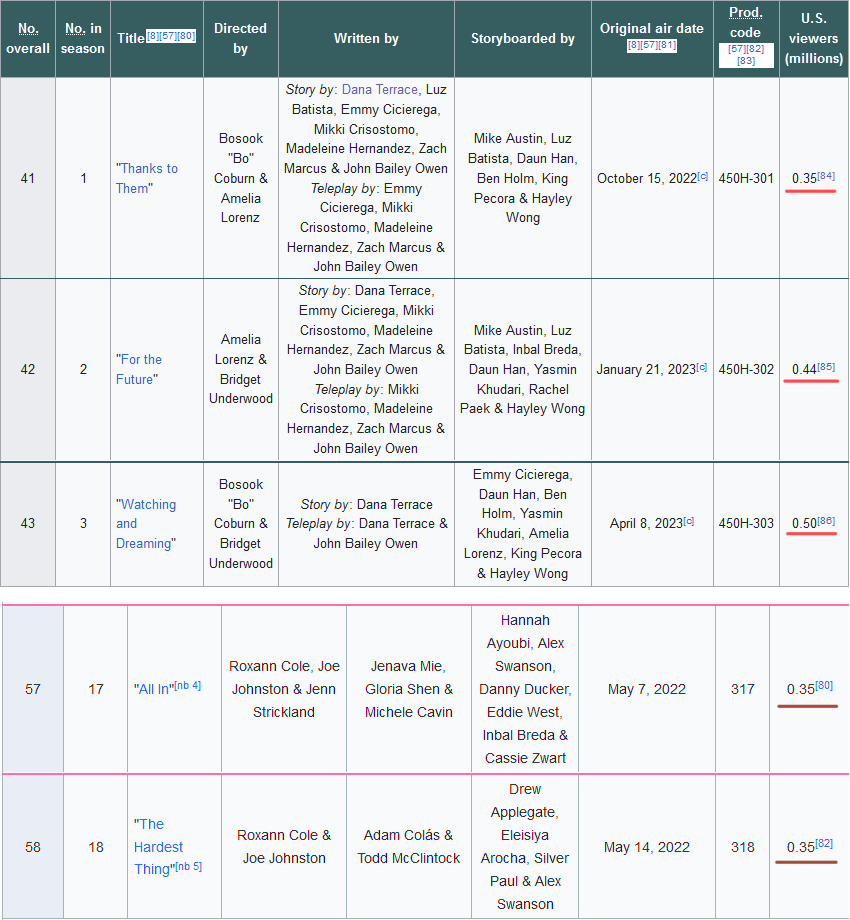
Task: Select the production code 318 cell
Action: pos(742,847)
